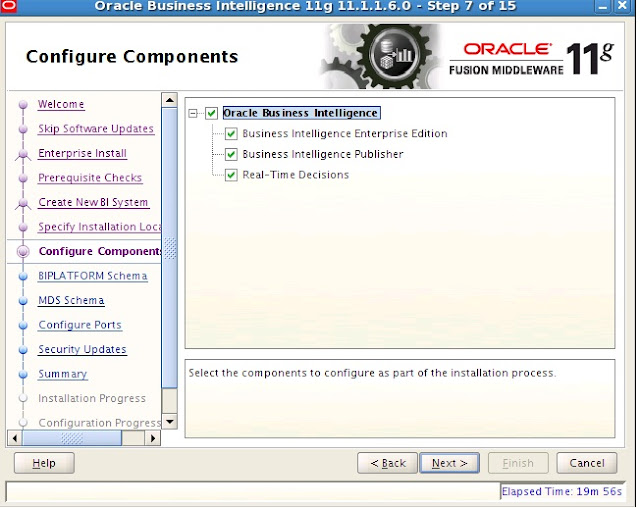Click the 'Elapsed Time: 19m 56s' status text
The height and width of the screenshot is (508, 640).
pyautogui.click(x=562, y=491)
